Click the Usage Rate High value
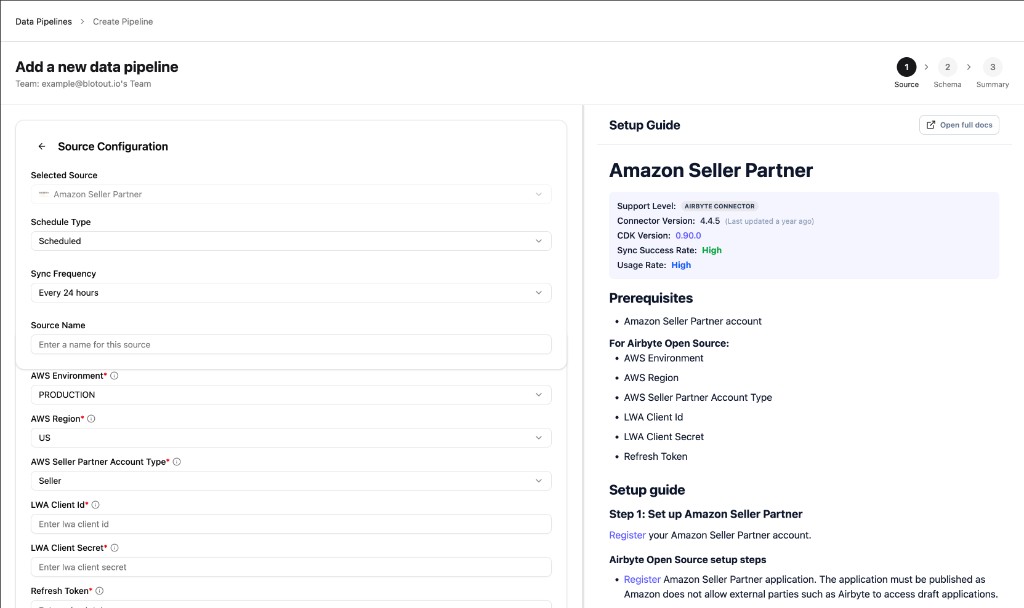 click(681, 265)
